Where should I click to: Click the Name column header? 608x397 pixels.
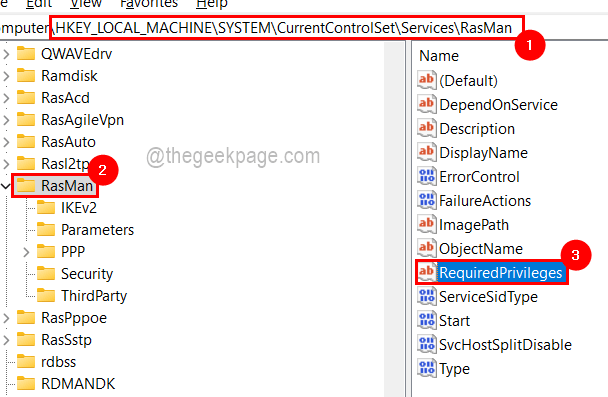pyautogui.click(x=439, y=56)
